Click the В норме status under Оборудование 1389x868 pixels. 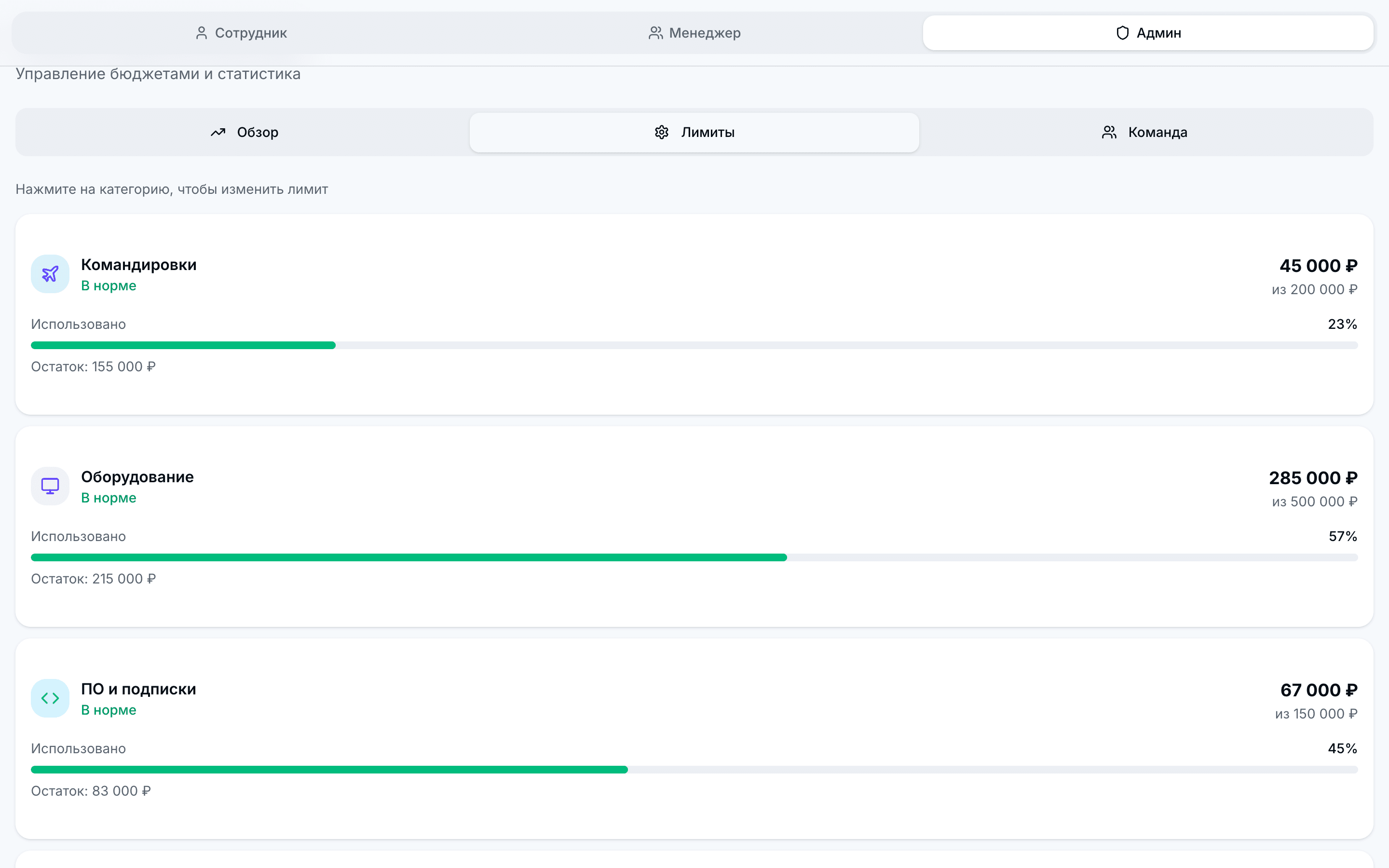tap(109, 498)
